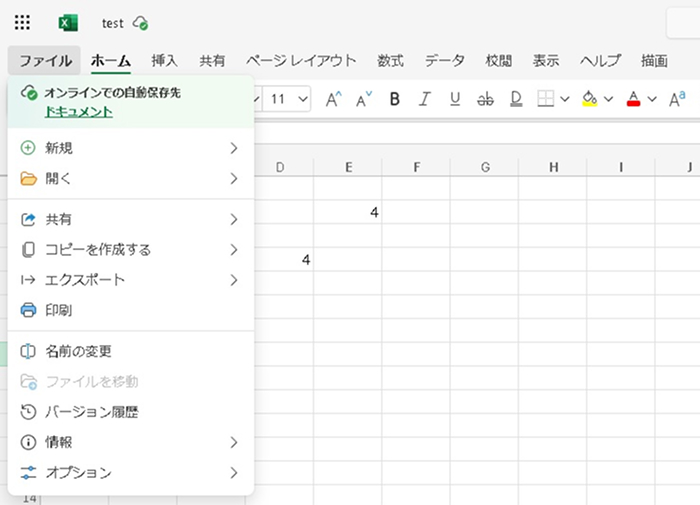Apply the red font color
This screenshot has width=700, height=505.
pos(633,99)
